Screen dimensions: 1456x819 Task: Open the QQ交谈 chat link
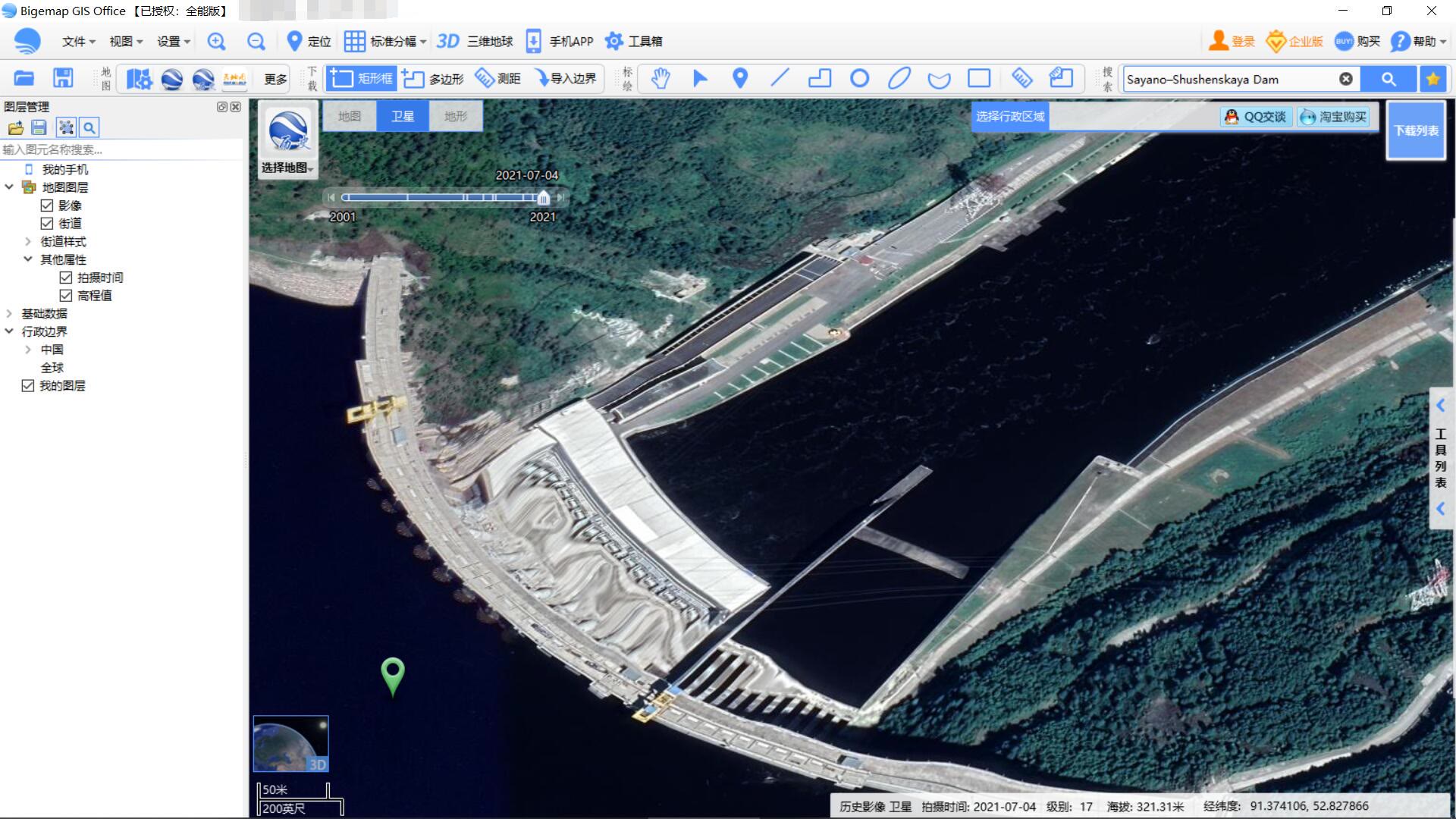1257,117
